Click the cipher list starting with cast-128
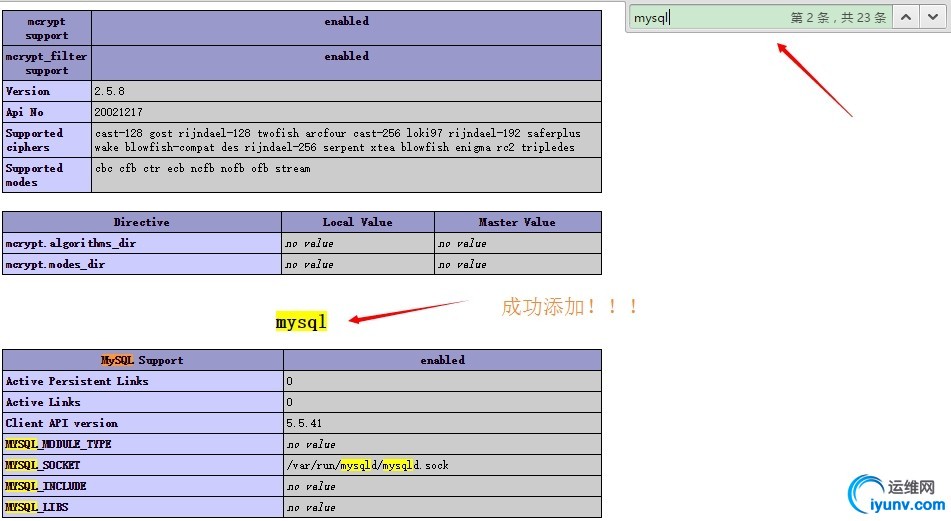The width and height of the screenshot is (951, 521). pyautogui.click(x=338, y=140)
